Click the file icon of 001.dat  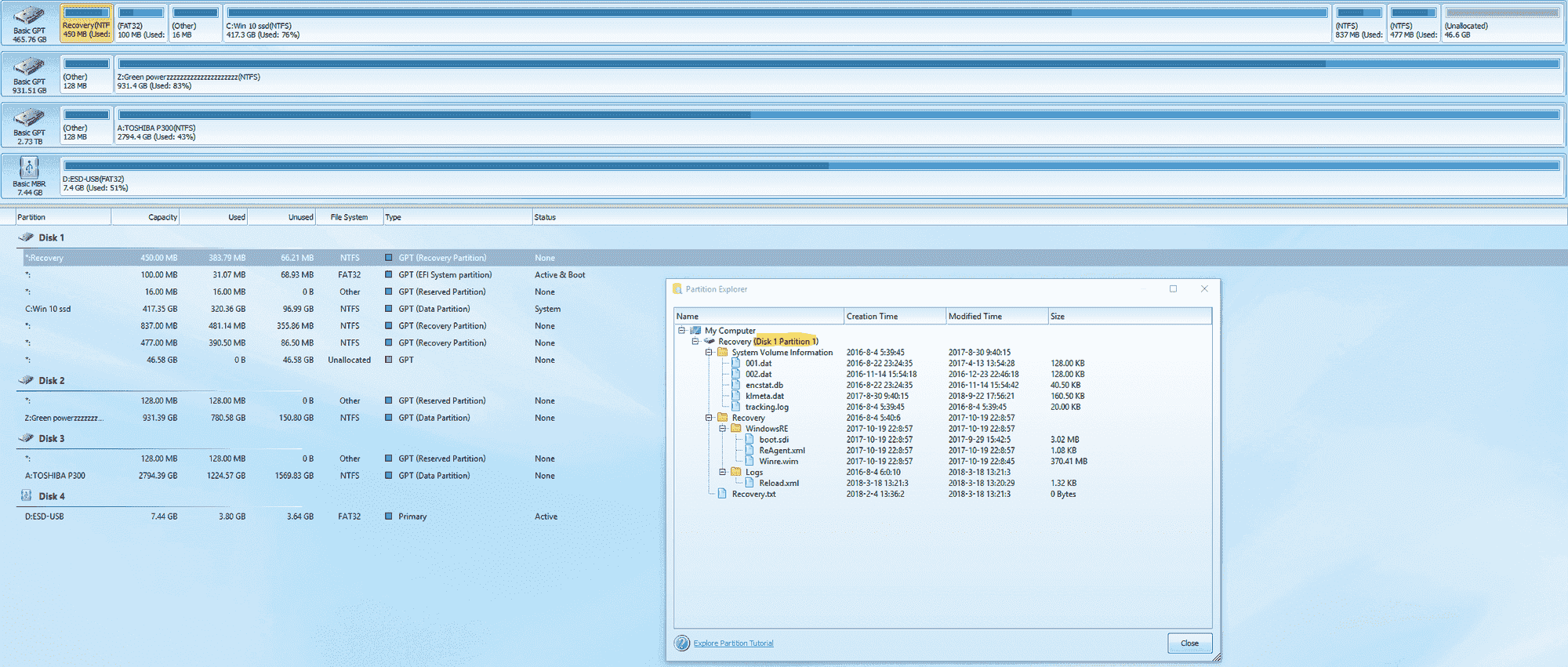tap(736, 363)
